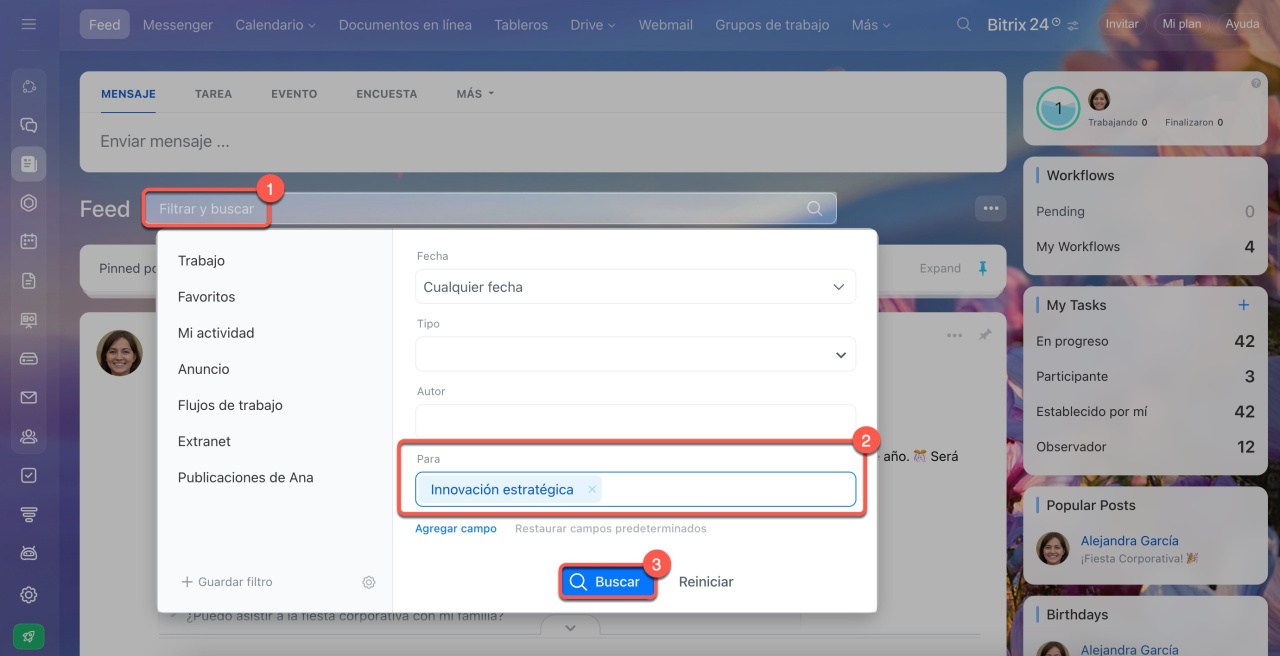Open the settings gear in left sidebar
Image resolution: width=1280 pixels, height=656 pixels.
pyautogui.click(x=29, y=595)
